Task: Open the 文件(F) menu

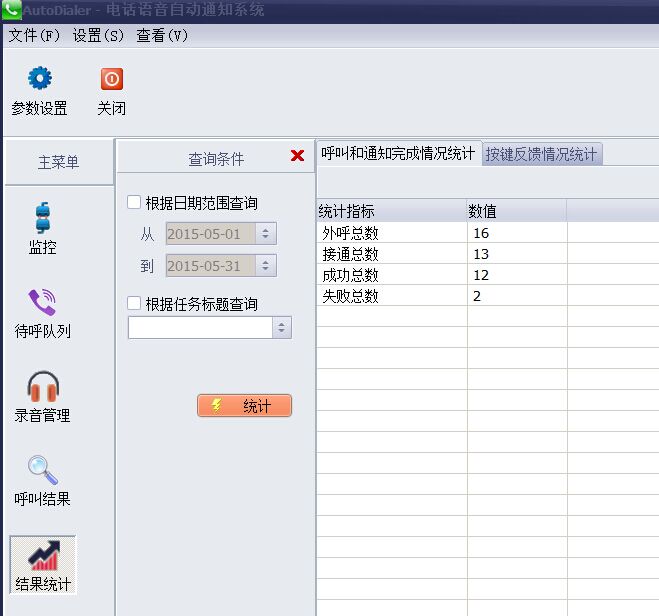Action: point(34,35)
